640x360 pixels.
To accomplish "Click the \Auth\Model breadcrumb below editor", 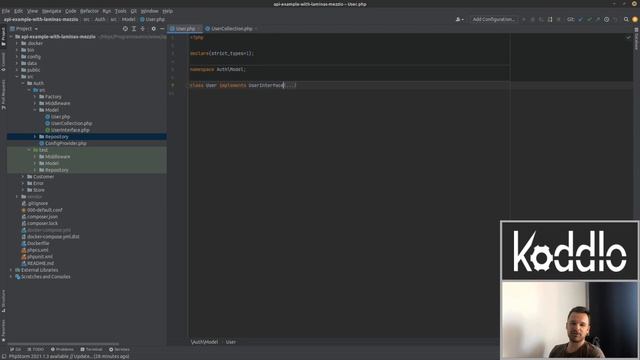I will click(x=204, y=342).
